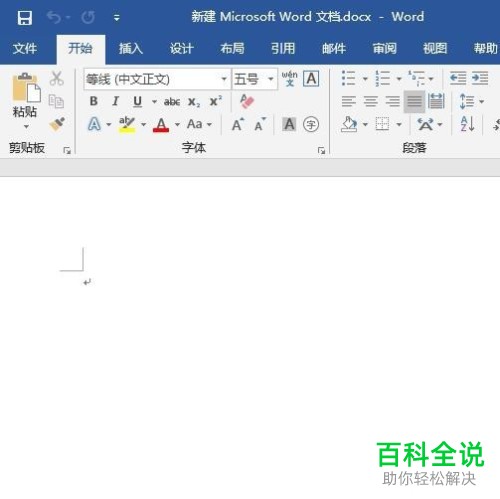Open the 字体 dialog launcher
Image resolution: width=500 pixels, height=499 pixels.
(321, 151)
